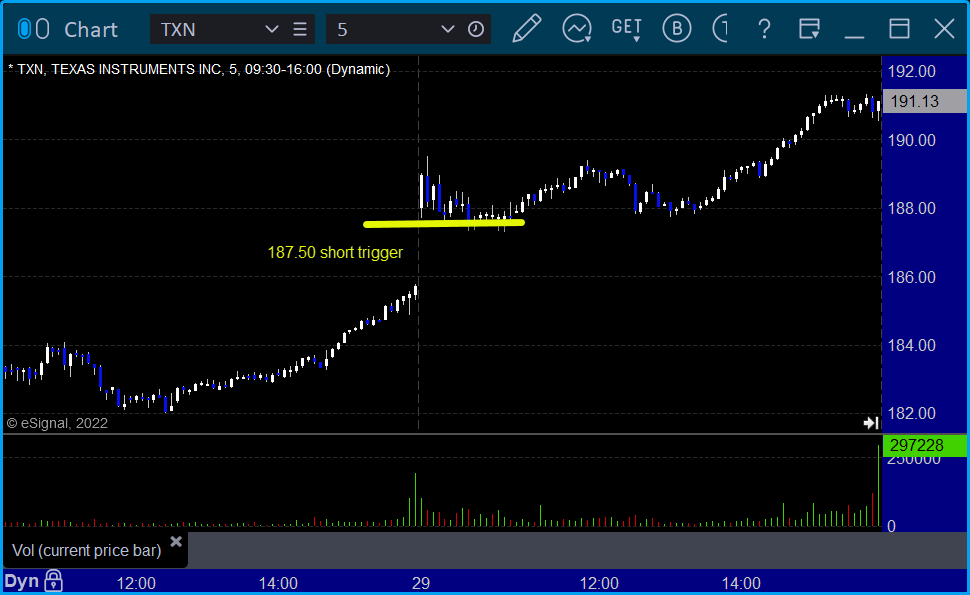Click the 192.00 price axis label
Image resolution: width=970 pixels, height=595 pixels.
coord(911,71)
